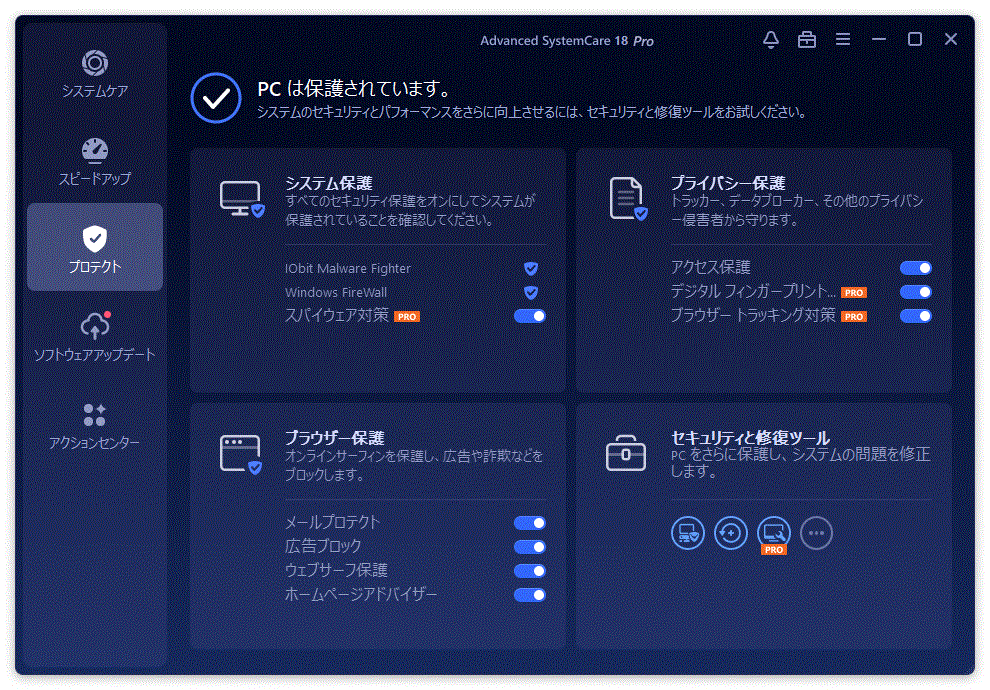Screen dimensions: 990x690
Task: Click the PRO badge beside デジタル フィンガープリント
Action: [x=854, y=293]
